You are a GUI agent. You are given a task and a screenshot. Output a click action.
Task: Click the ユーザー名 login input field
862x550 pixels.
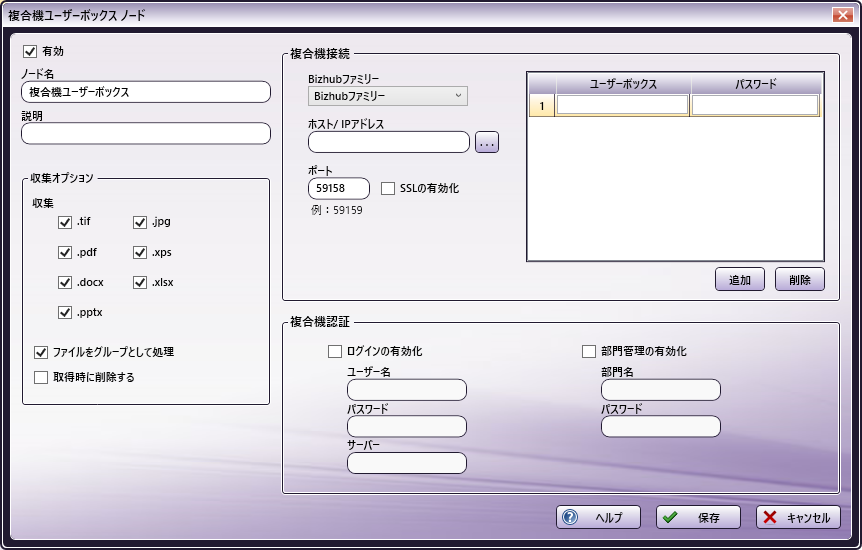[x=407, y=390]
